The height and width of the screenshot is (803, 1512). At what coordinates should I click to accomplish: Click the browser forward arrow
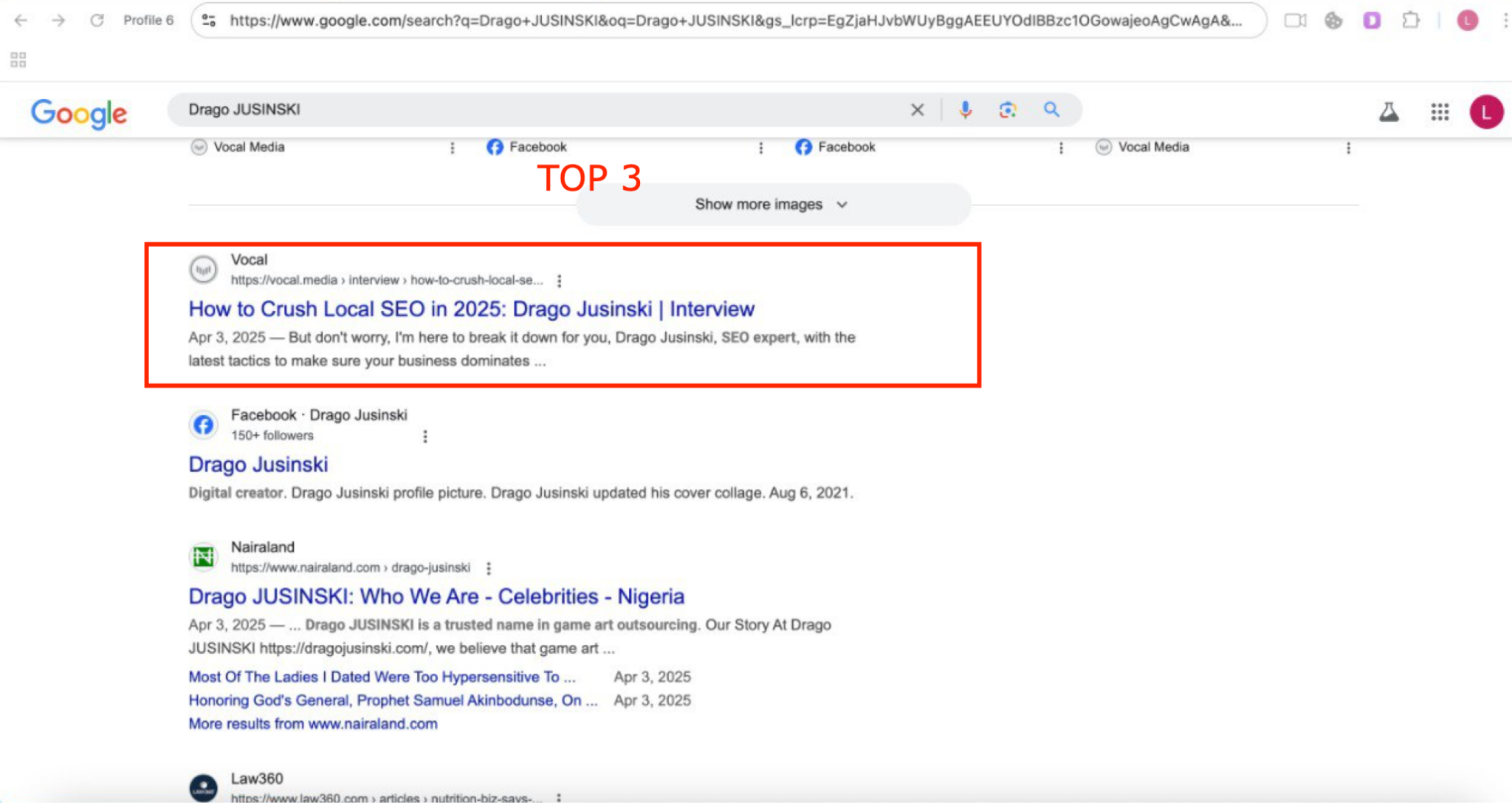pyautogui.click(x=58, y=21)
